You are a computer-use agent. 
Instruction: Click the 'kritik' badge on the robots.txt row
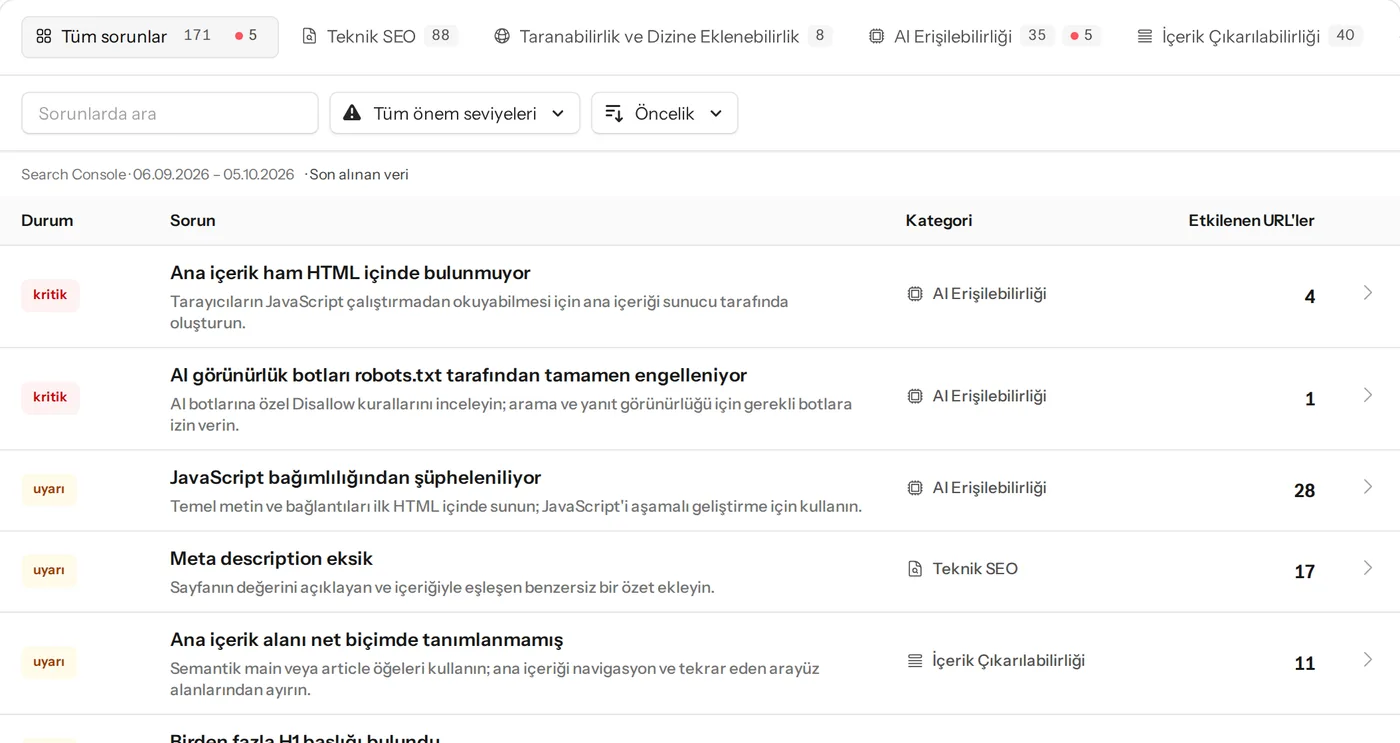click(x=50, y=397)
